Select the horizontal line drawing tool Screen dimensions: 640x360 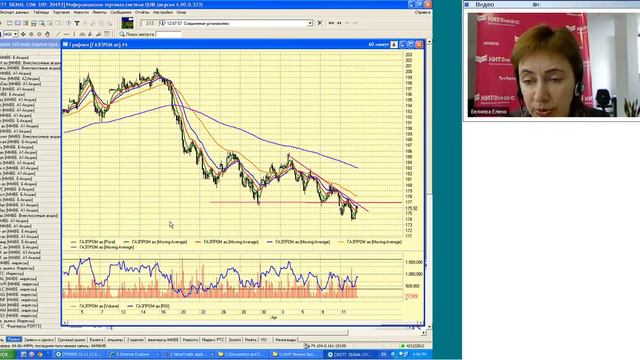[66, 34]
